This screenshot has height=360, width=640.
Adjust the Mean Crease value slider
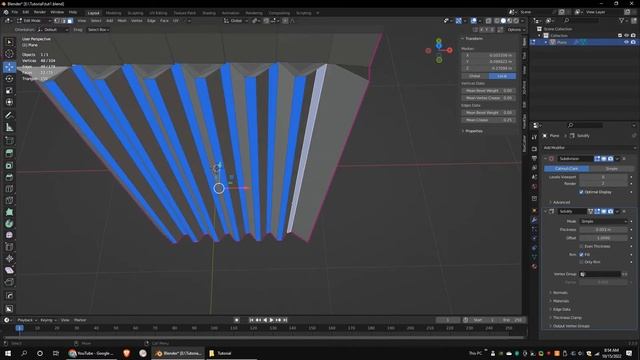489,120
